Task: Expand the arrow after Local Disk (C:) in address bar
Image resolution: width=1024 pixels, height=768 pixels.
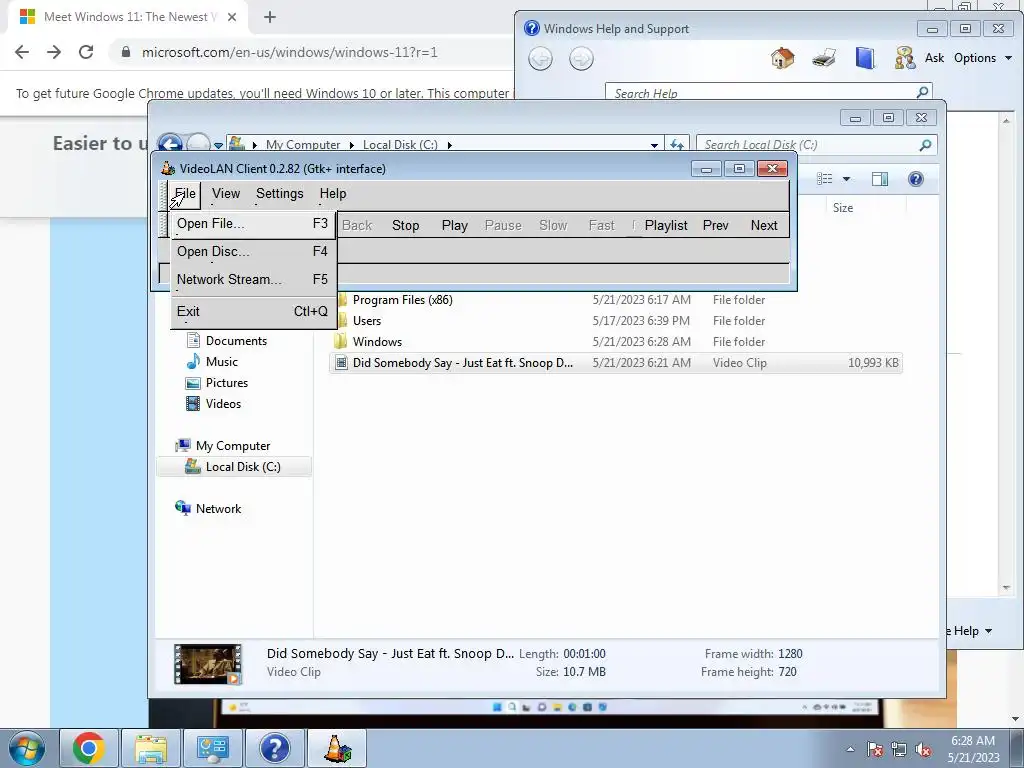Action: click(449, 145)
